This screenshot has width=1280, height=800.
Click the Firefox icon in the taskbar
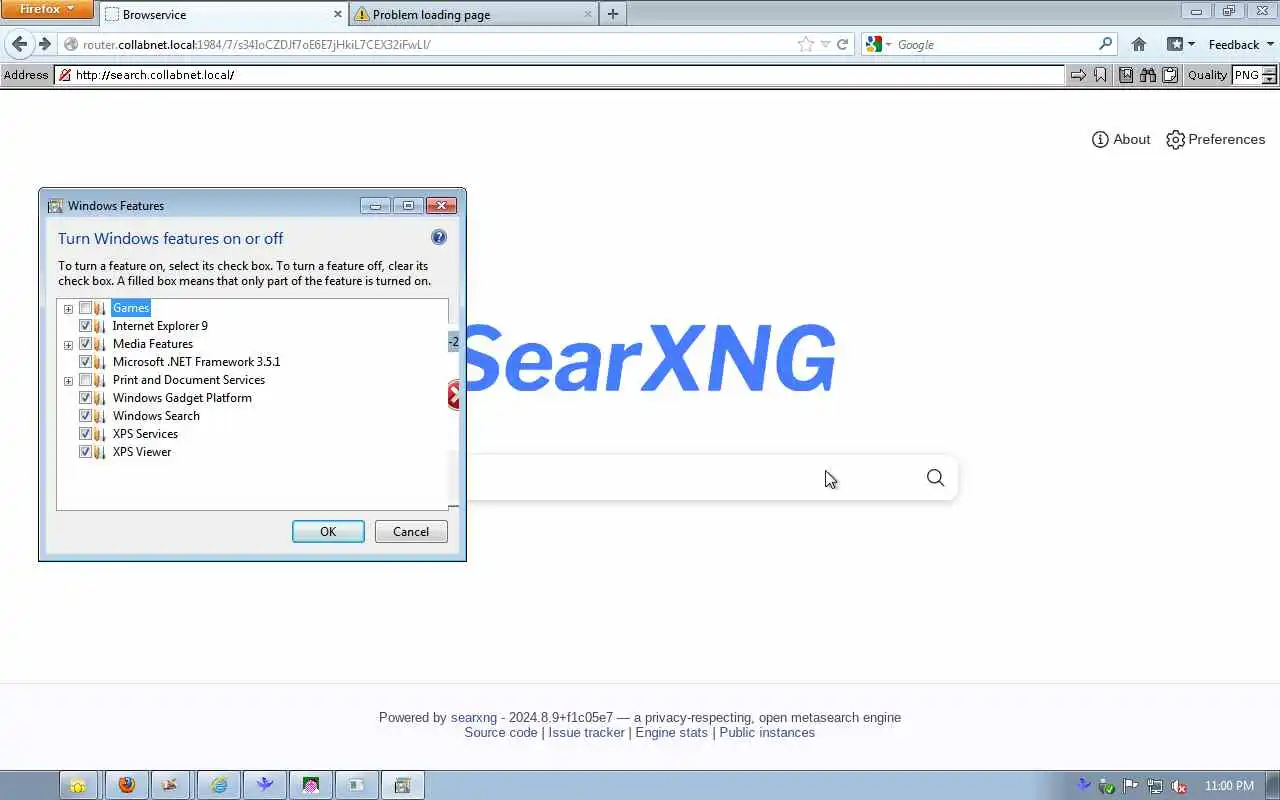126,786
